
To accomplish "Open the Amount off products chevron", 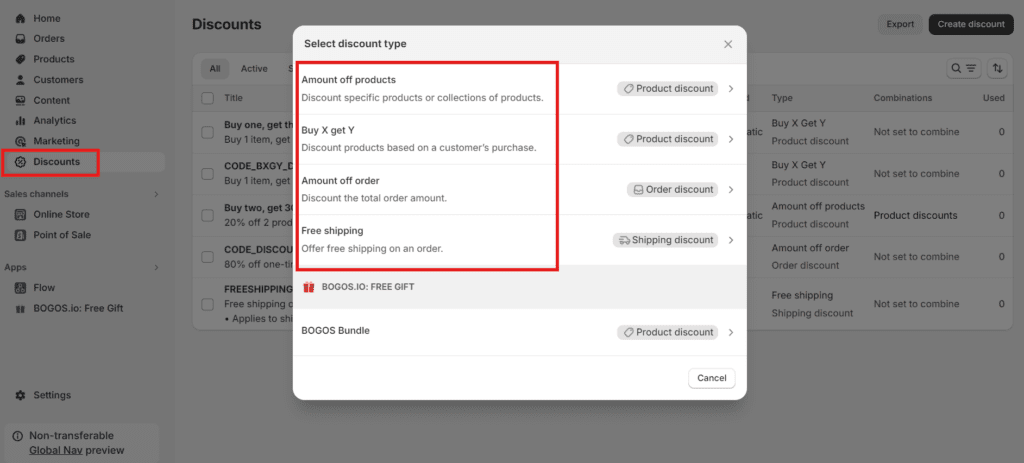I will click(x=731, y=89).
